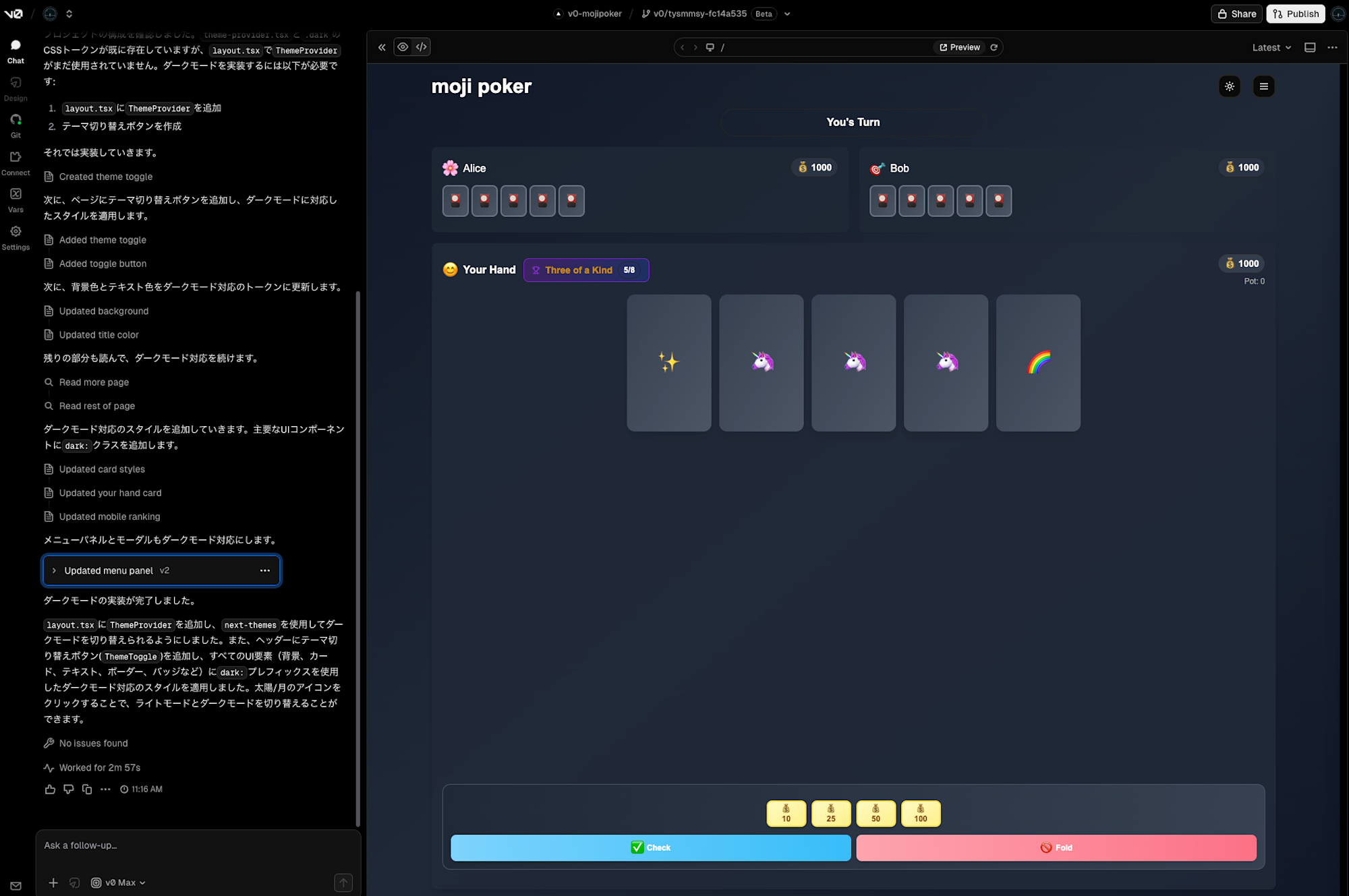1349x896 pixels.
Task: Collapse the chat panel with the double chevron
Action: point(382,47)
